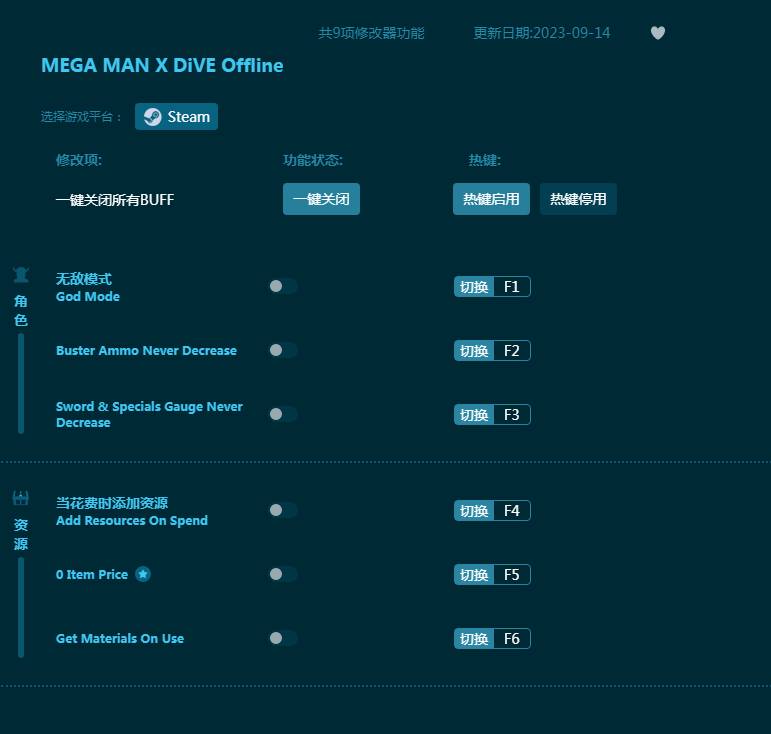Click 切换 button for F5 hotkey

pos(474,574)
